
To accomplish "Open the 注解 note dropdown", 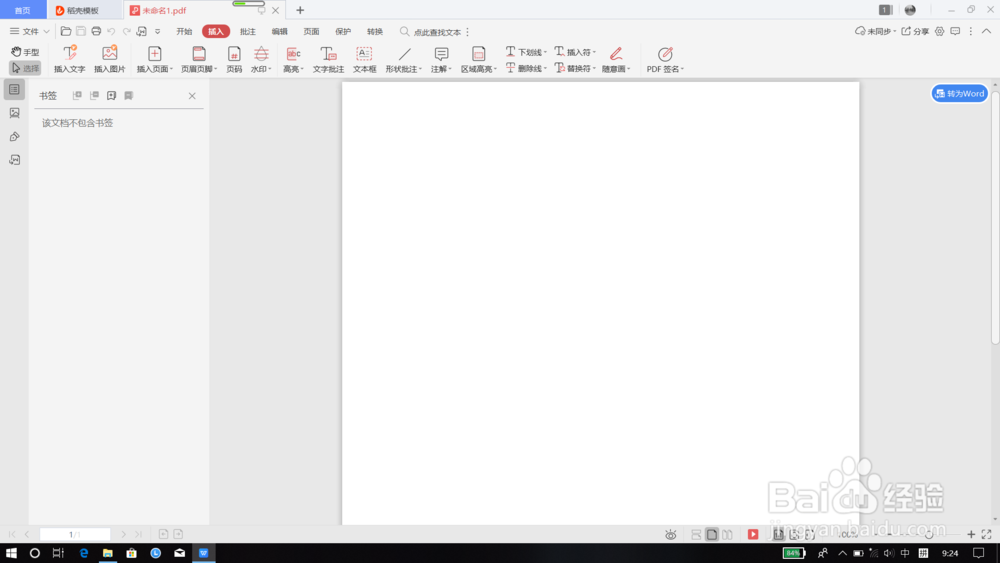I will [x=441, y=59].
